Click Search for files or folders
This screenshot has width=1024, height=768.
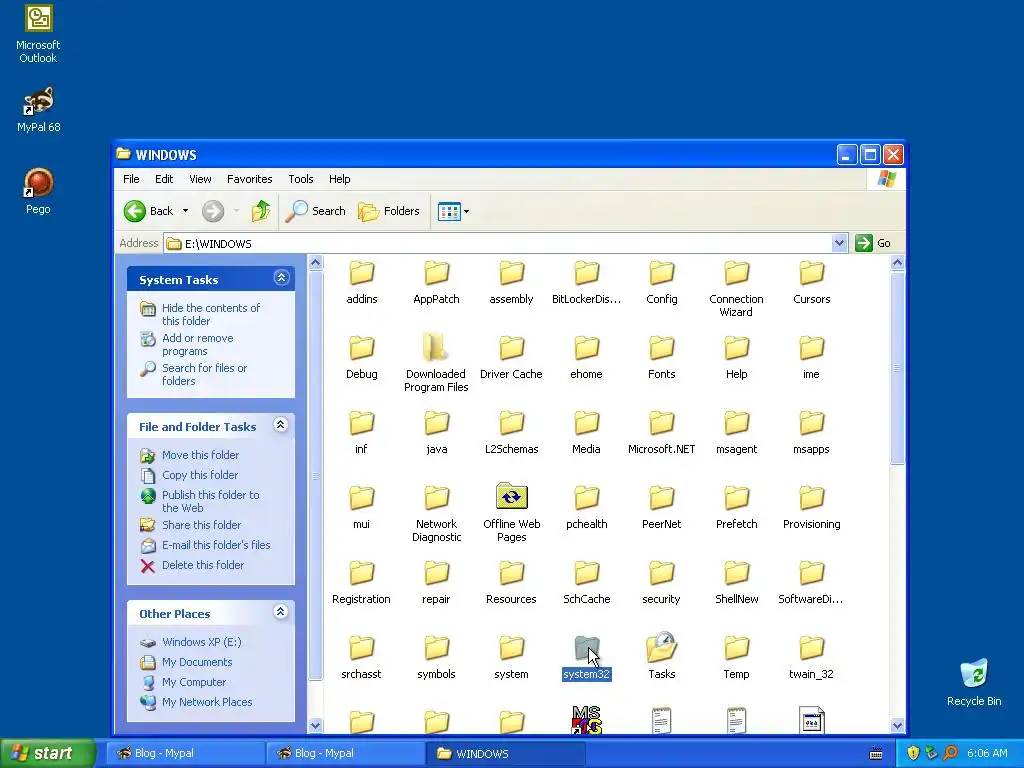coord(204,374)
